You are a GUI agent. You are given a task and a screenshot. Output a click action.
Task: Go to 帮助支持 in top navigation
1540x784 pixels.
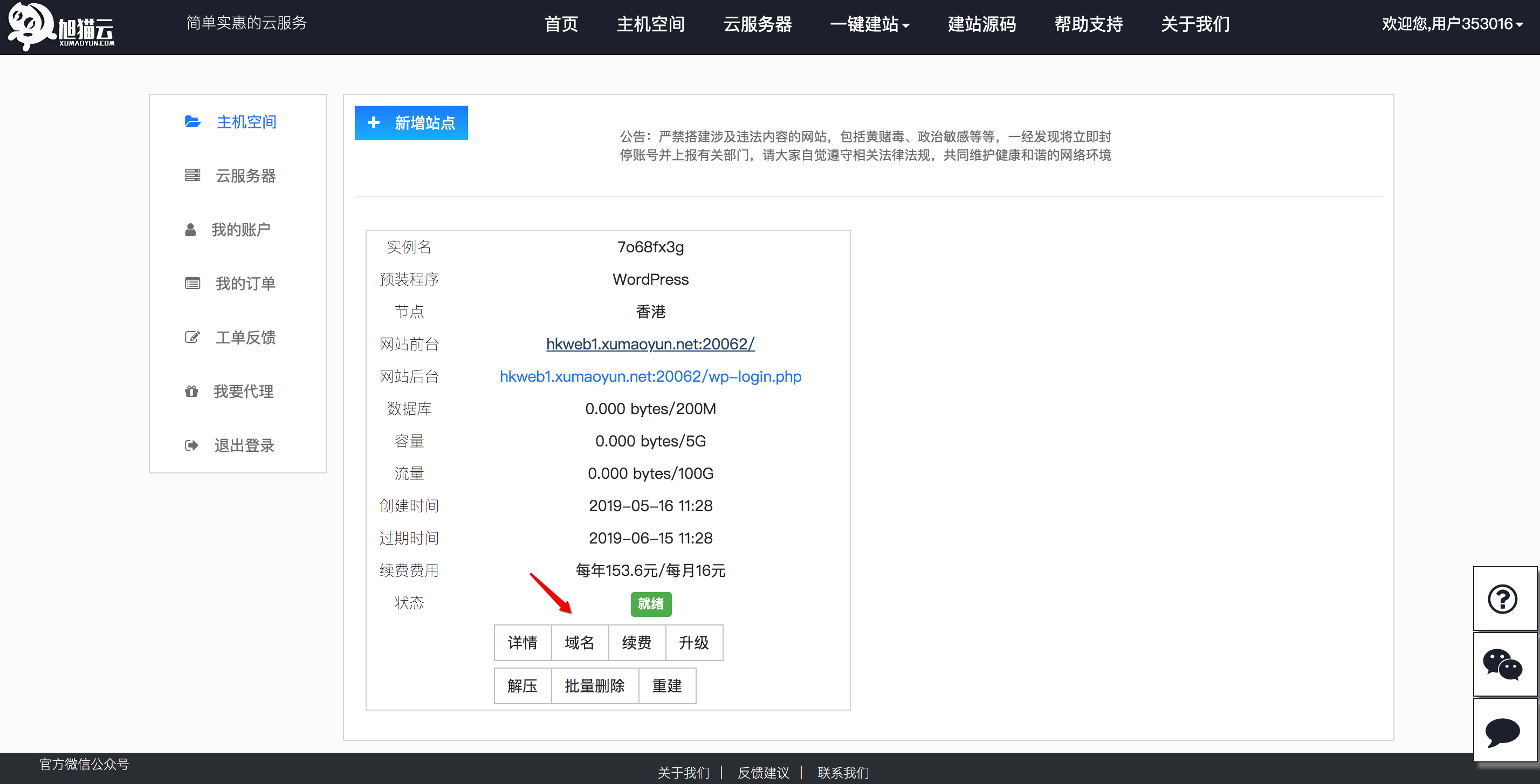1088,24
